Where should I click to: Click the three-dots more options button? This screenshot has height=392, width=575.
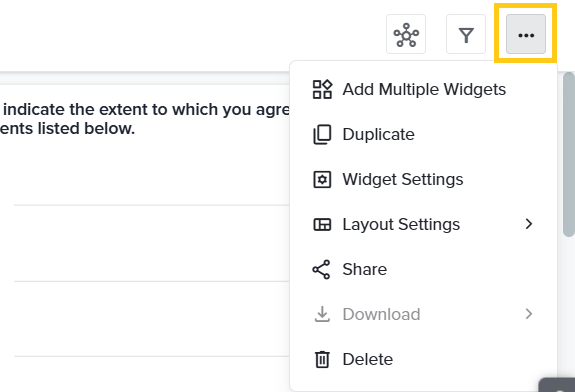pos(526,34)
